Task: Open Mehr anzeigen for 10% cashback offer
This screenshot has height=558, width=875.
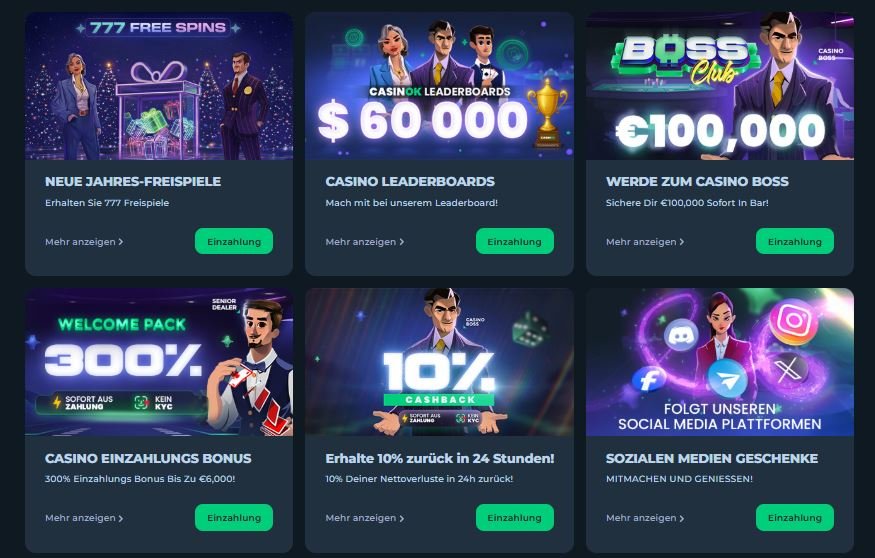Action: pos(364,518)
